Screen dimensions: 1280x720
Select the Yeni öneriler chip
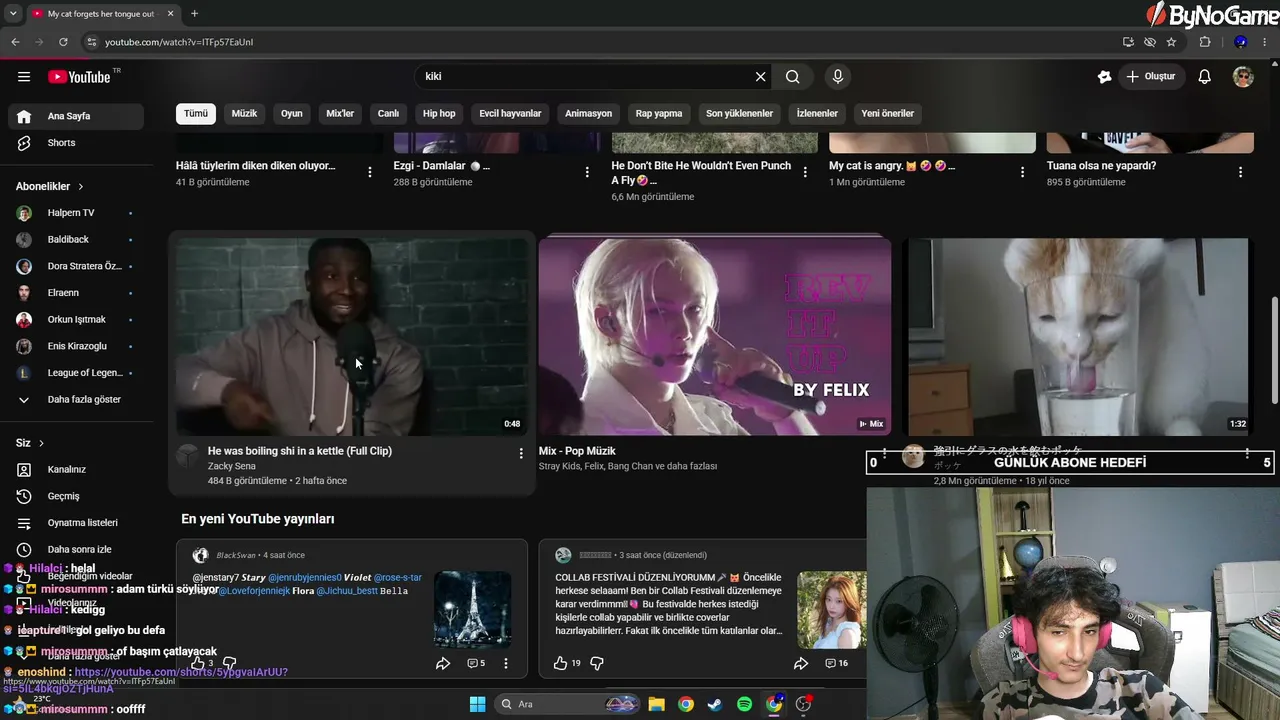point(888,113)
